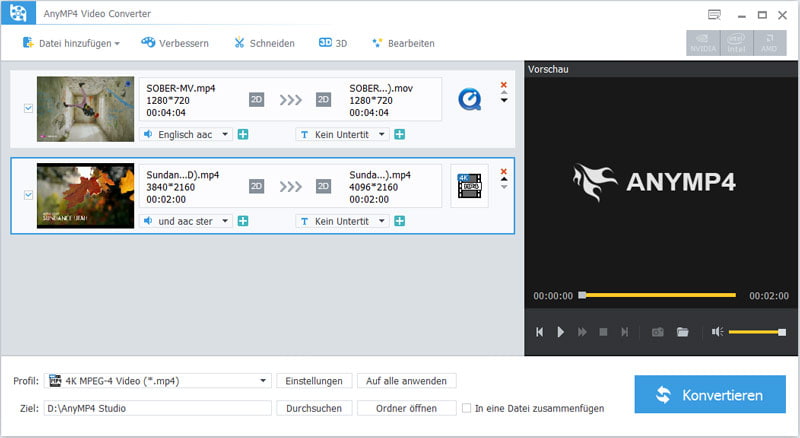Open 4K MPEG output format icon for Sundance

(x=469, y=186)
